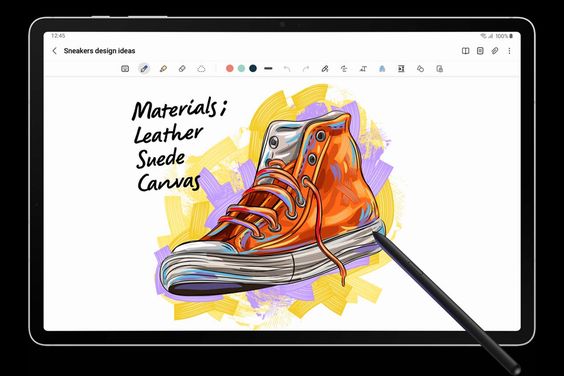Tap the page lock icon in toolbar

(439, 68)
